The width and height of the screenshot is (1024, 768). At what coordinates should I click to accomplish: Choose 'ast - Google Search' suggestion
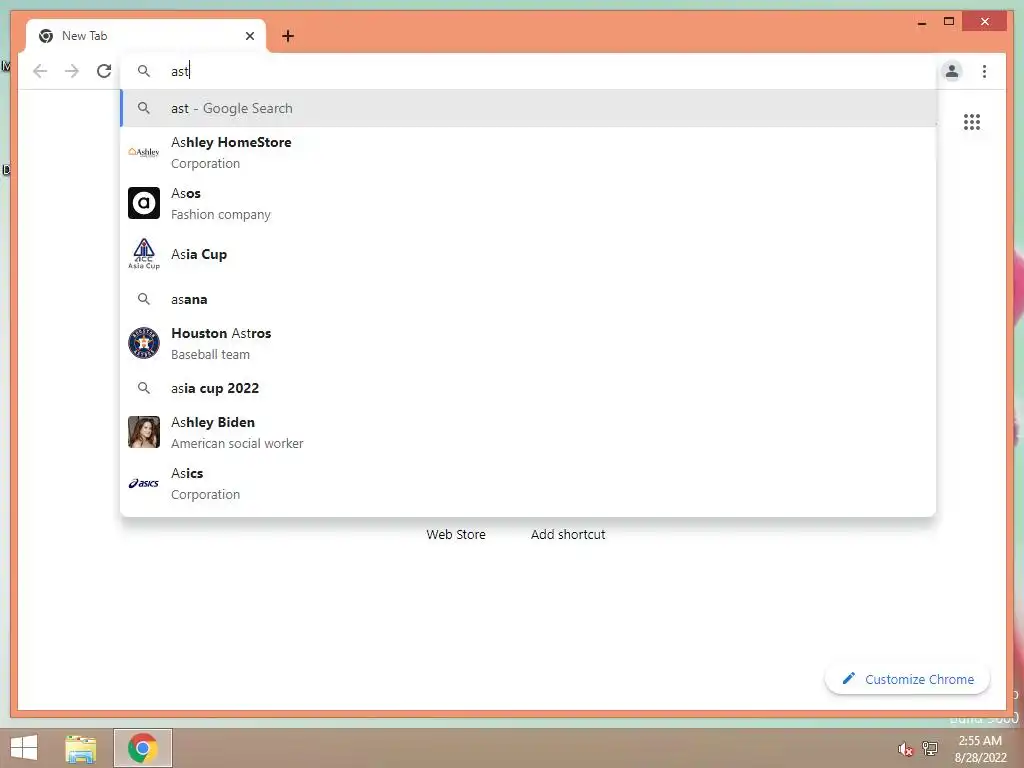[x=528, y=108]
